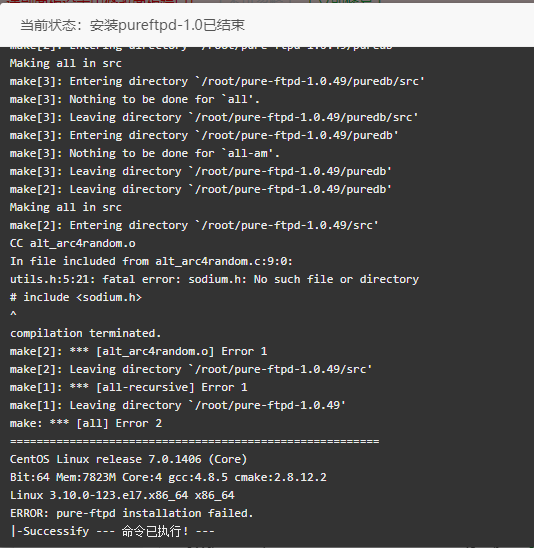Click the '|-Successify --- 命令已执行!' line
This screenshot has height=548, width=534.
(x=112, y=531)
